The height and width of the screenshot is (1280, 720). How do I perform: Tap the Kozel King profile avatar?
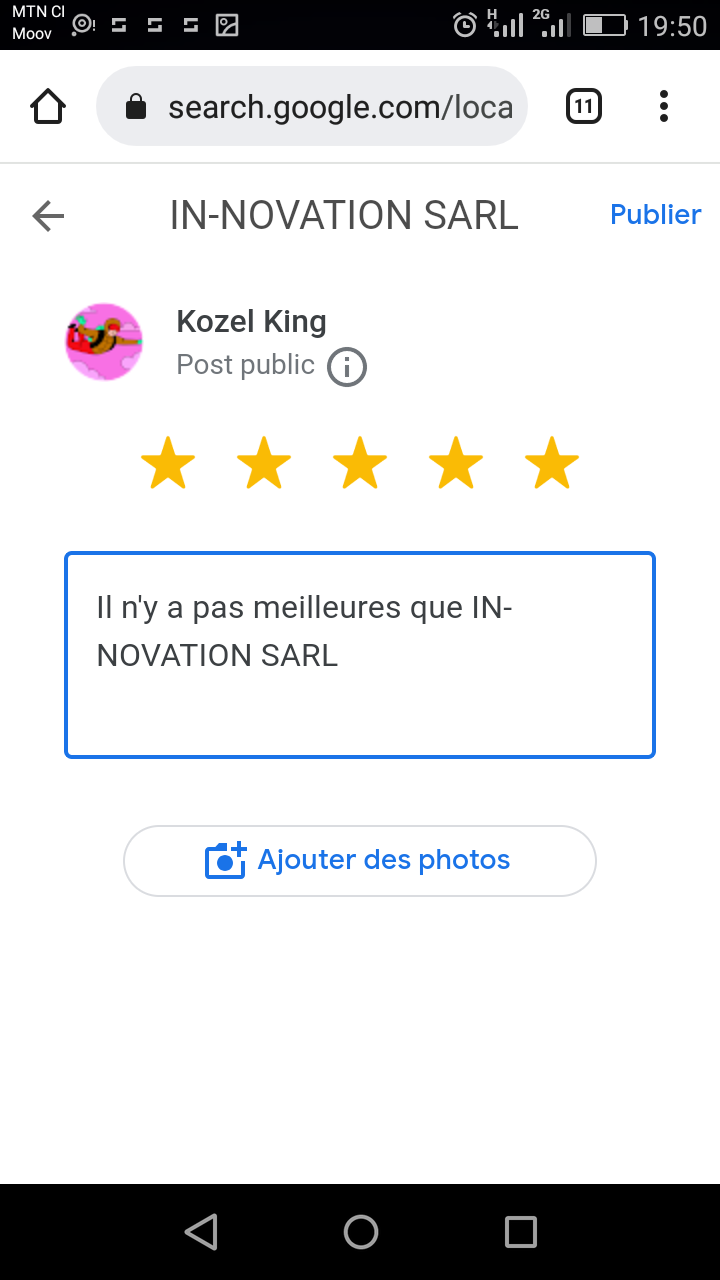(x=104, y=342)
